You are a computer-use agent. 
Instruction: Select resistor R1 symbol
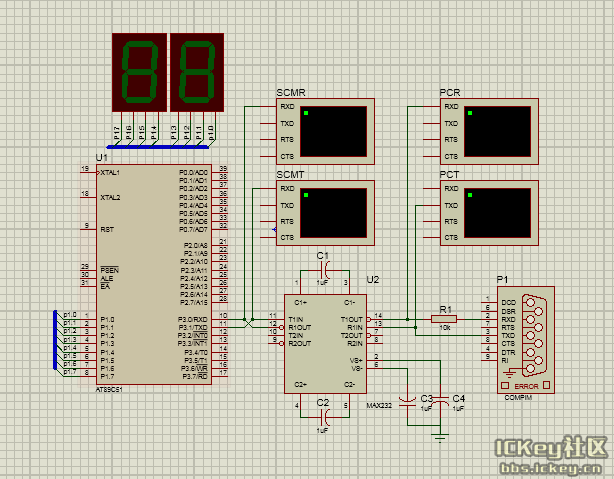444,319
